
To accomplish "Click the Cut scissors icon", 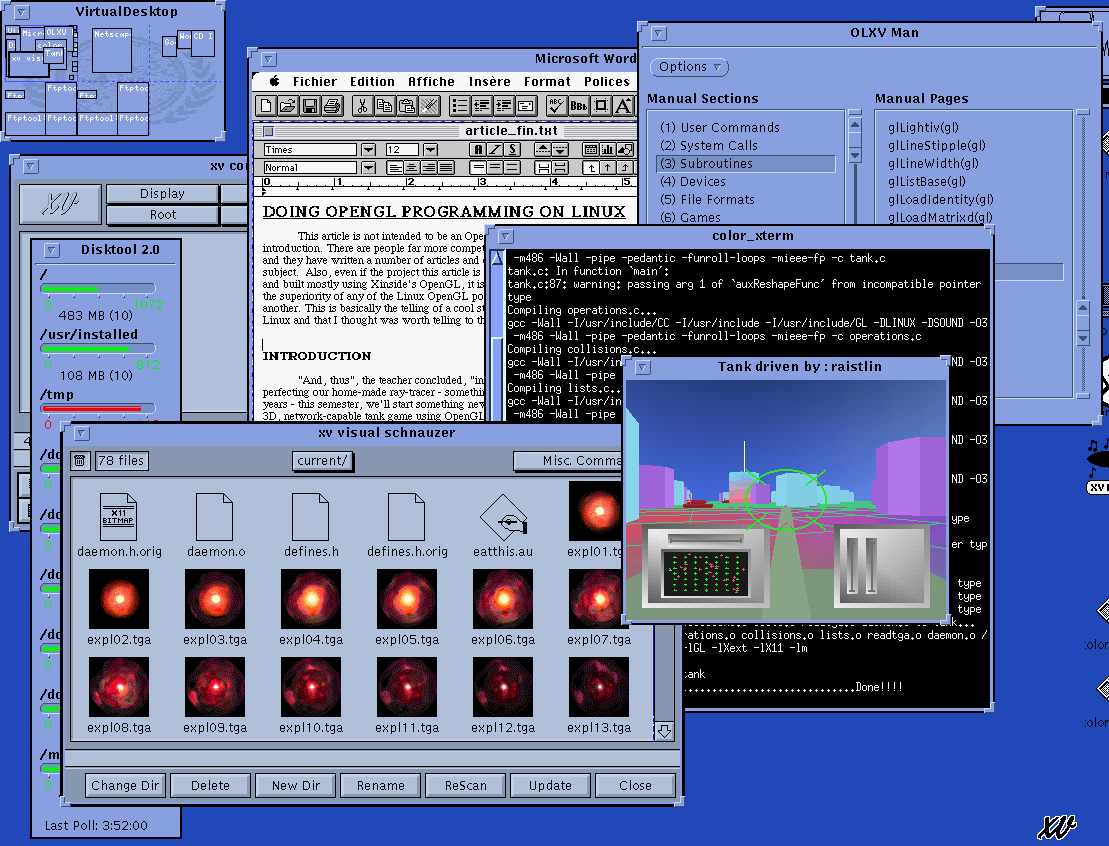I will [x=362, y=106].
